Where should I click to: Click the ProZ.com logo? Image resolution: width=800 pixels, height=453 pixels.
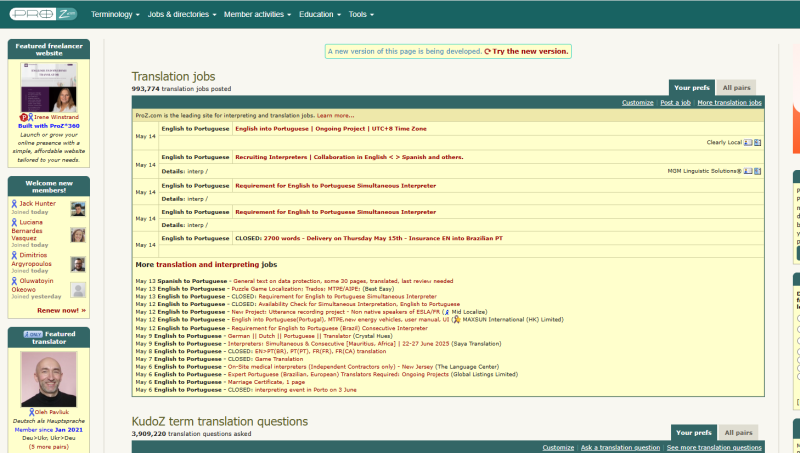(43, 14)
